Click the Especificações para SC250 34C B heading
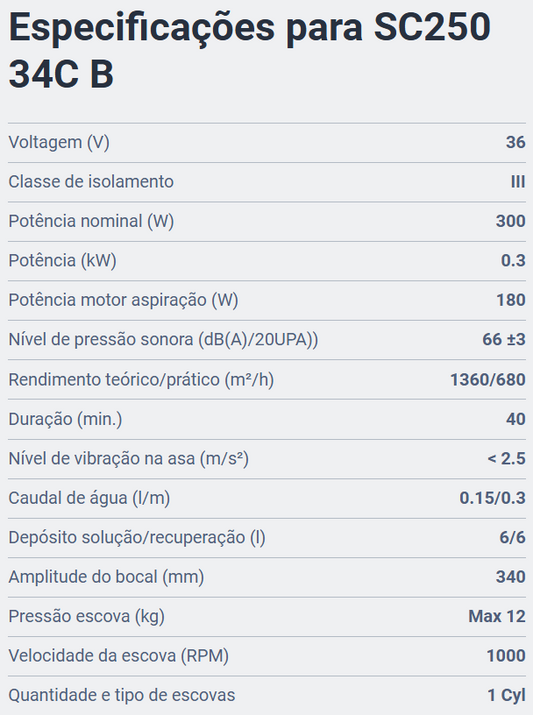The width and height of the screenshot is (533, 715). click(249, 50)
